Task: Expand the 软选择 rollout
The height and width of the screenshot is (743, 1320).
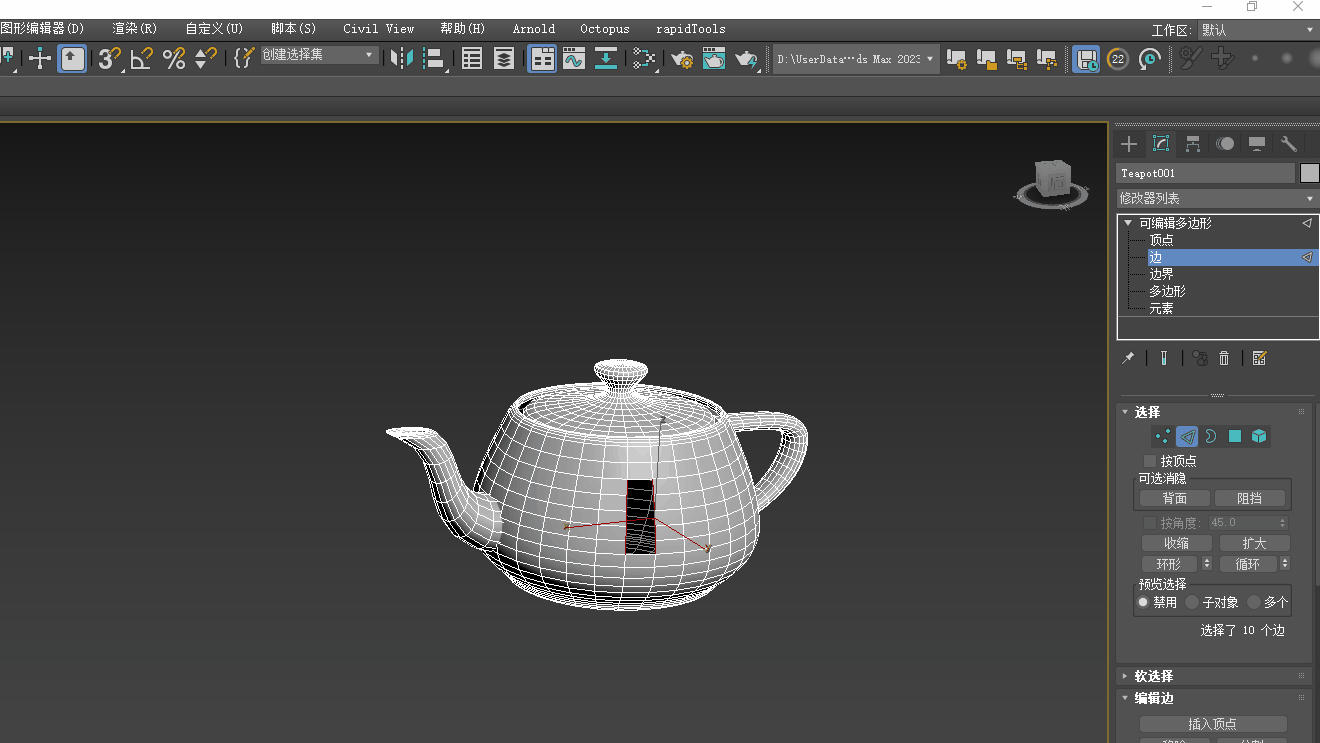Action: (x=1154, y=676)
